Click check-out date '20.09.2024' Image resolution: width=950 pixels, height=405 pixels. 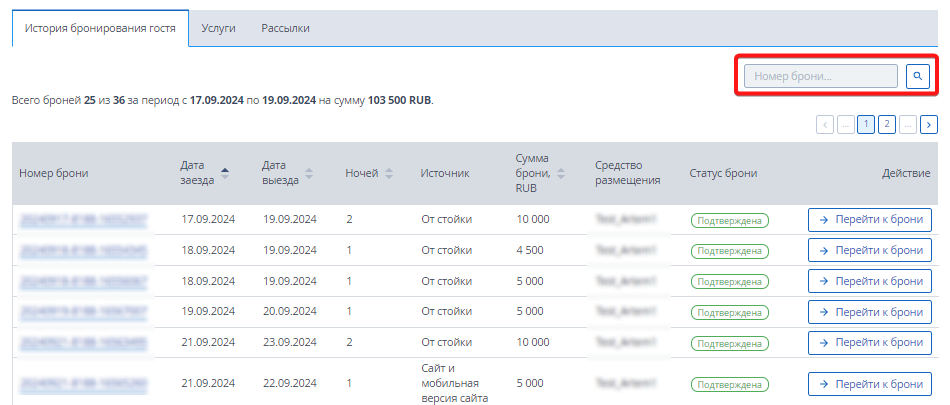click(290, 312)
